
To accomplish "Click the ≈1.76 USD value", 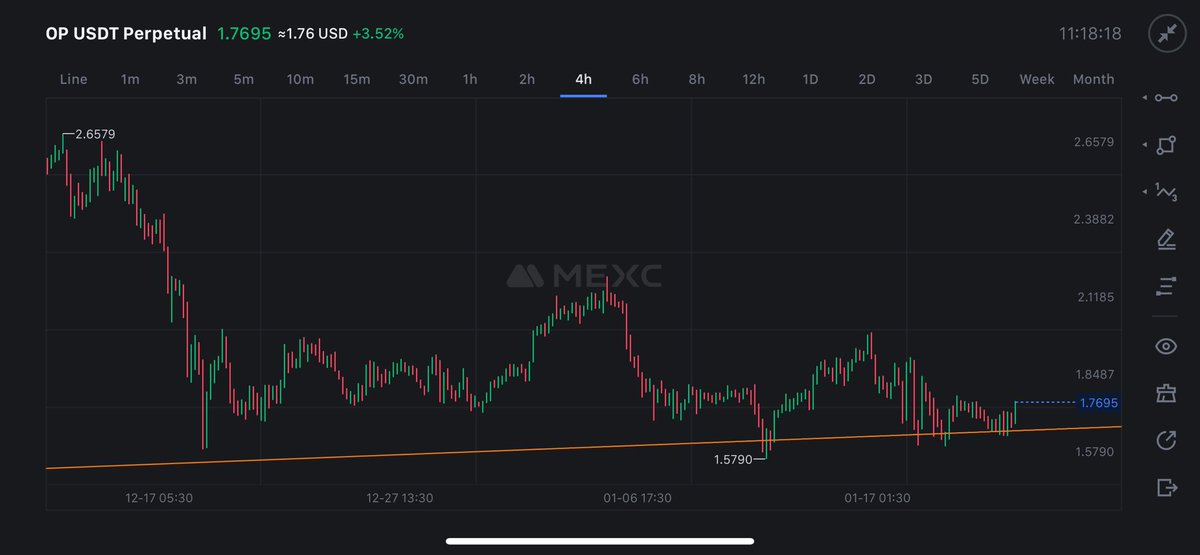I will tap(312, 34).
